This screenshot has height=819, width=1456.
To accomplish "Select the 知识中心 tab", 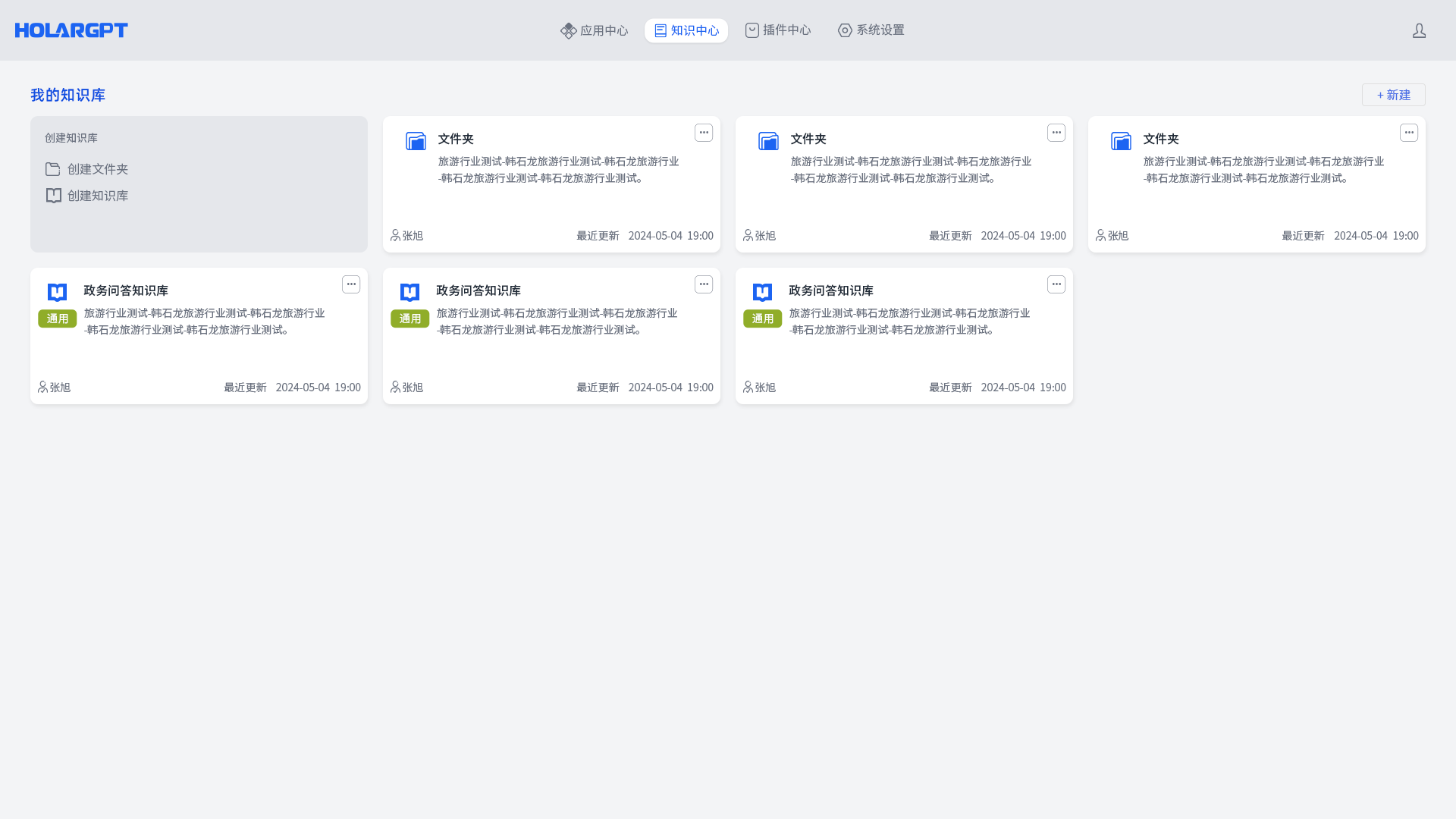I will tap(686, 30).
